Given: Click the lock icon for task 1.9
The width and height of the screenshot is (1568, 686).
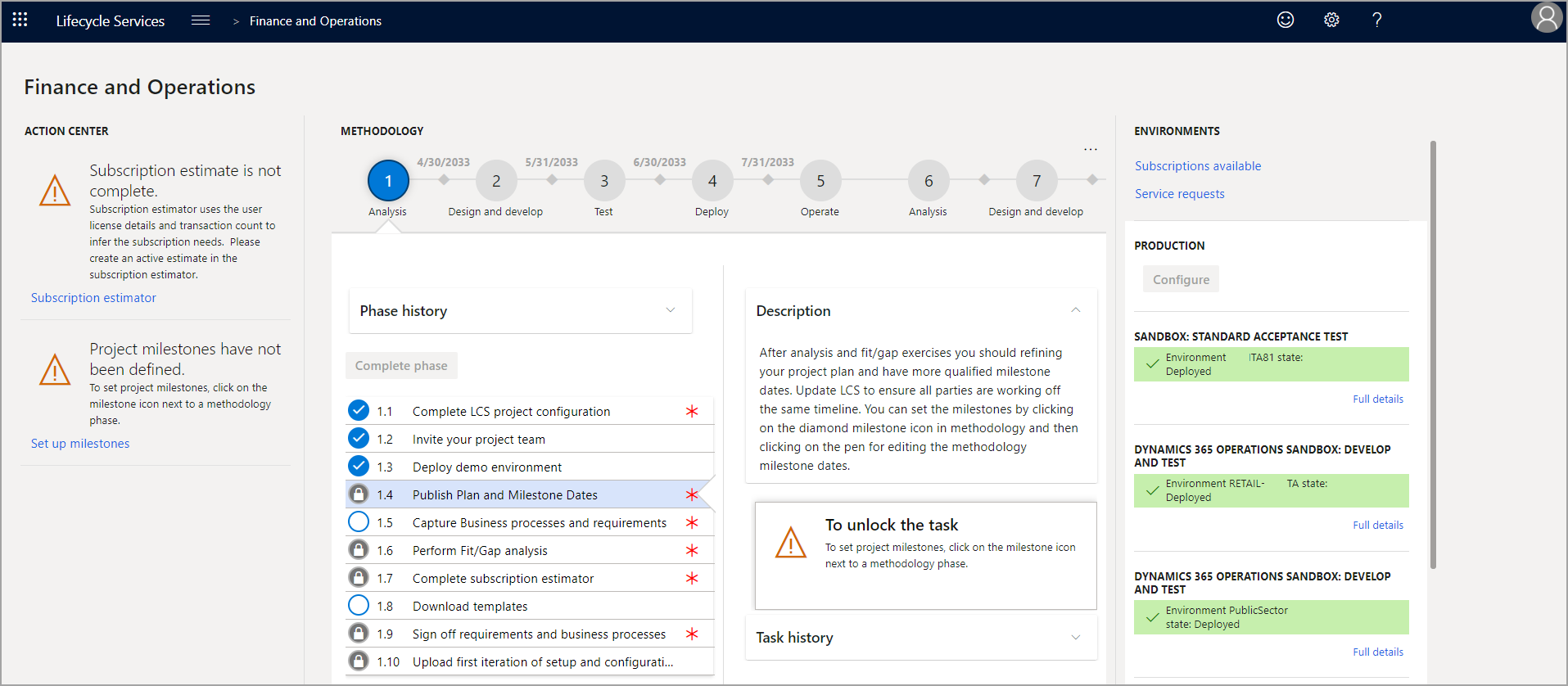Looking at the screenshot, I should point(359,634).
